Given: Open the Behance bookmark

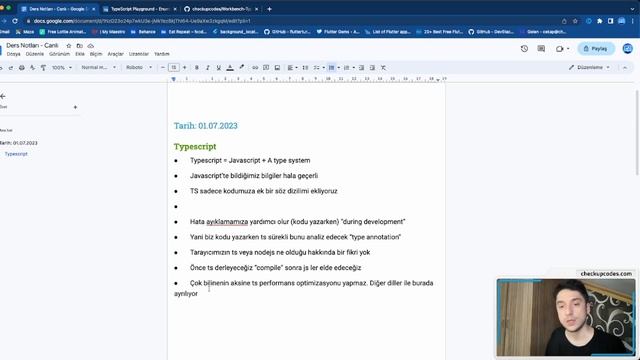Looking at the screenshot, I should pyautogui.click(x=143, y=32).
